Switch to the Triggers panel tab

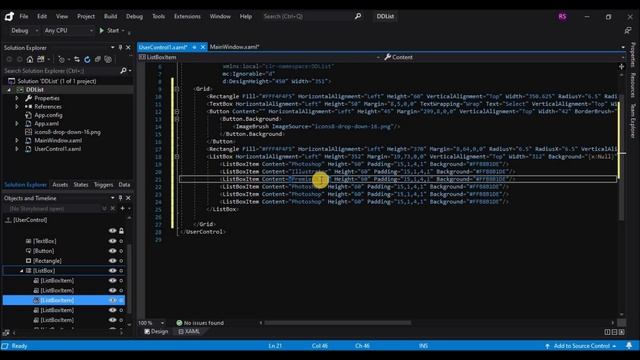coord(103,185)
